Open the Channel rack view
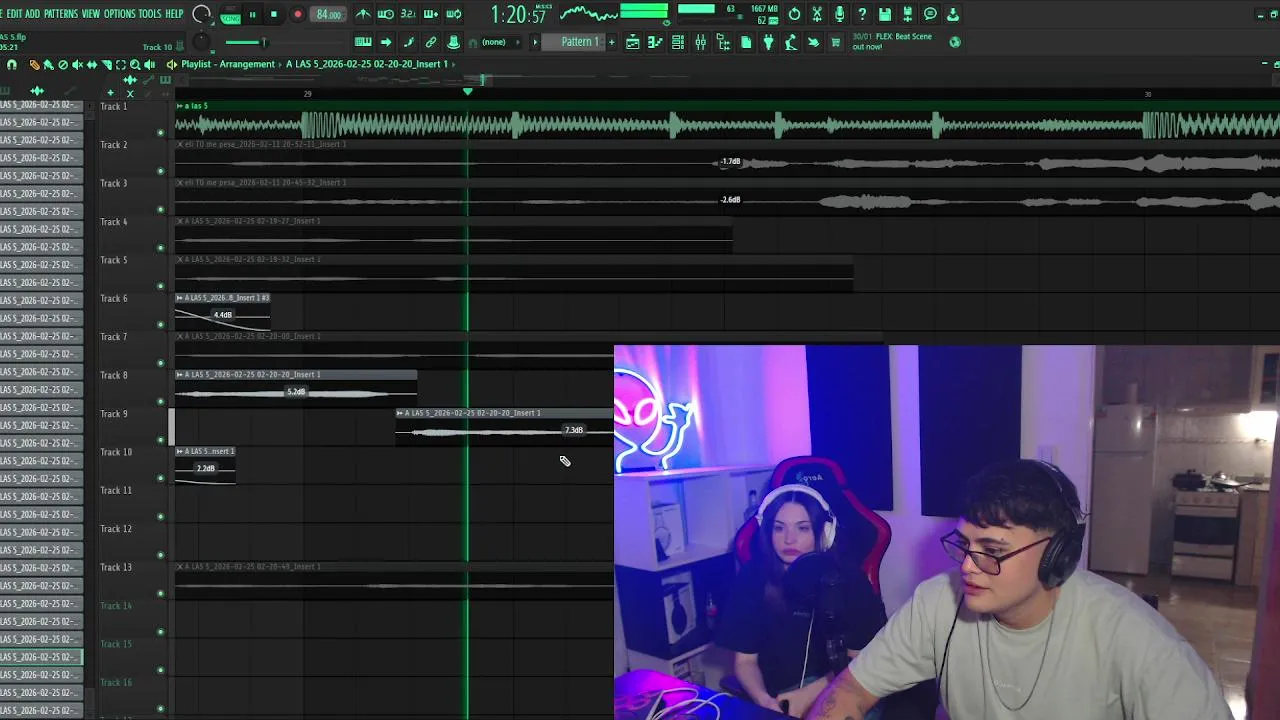Viewport: 1280px width, 720px height. coord(677,42)
